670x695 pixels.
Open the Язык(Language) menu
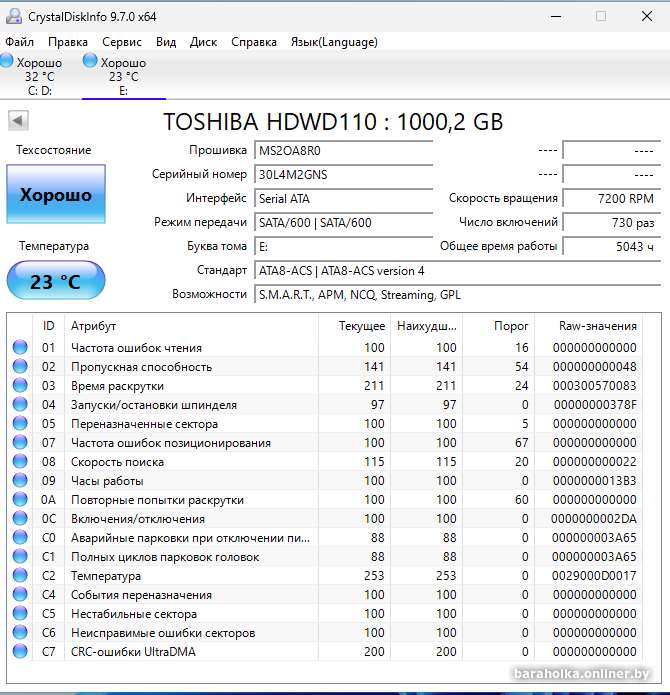pyautogui.click(x=334, y=42)
